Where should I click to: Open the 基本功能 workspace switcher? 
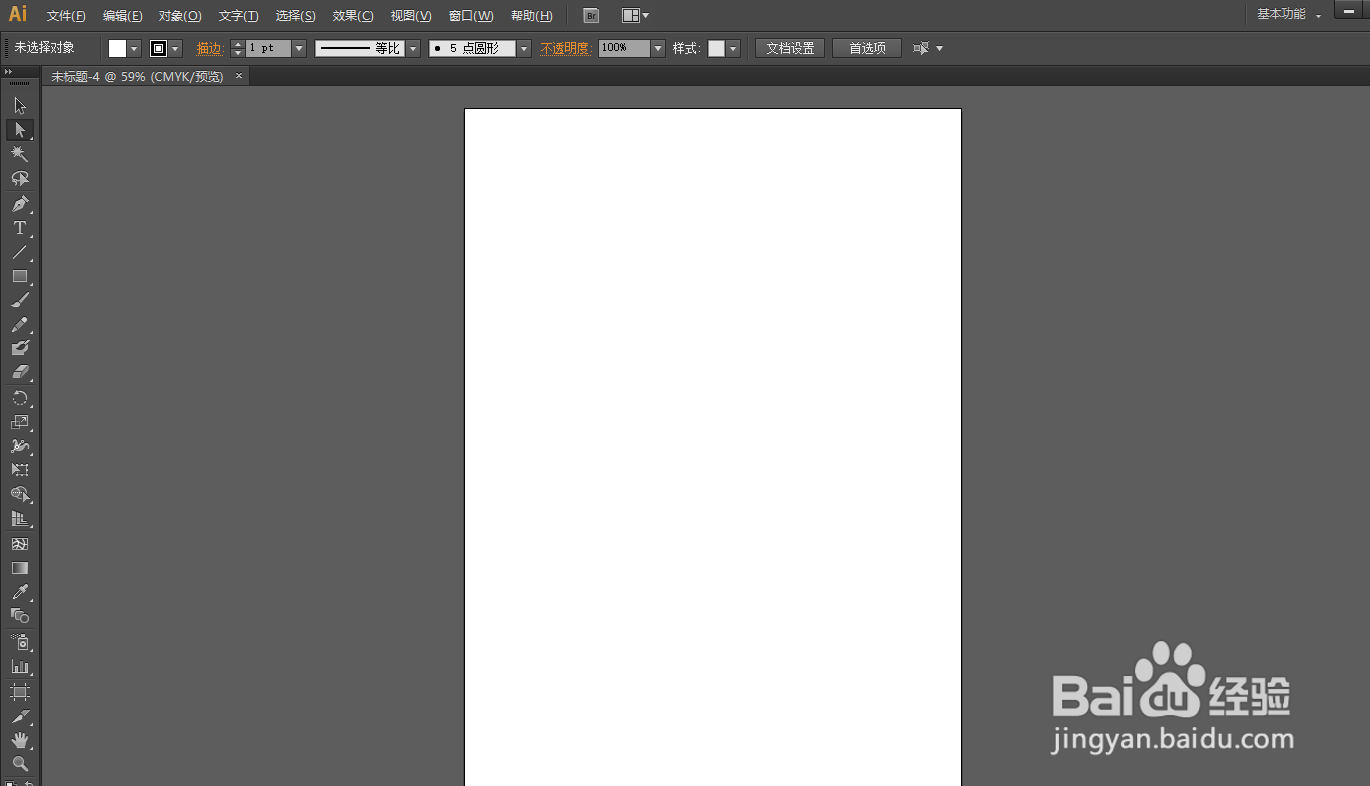coord(1289,15)
